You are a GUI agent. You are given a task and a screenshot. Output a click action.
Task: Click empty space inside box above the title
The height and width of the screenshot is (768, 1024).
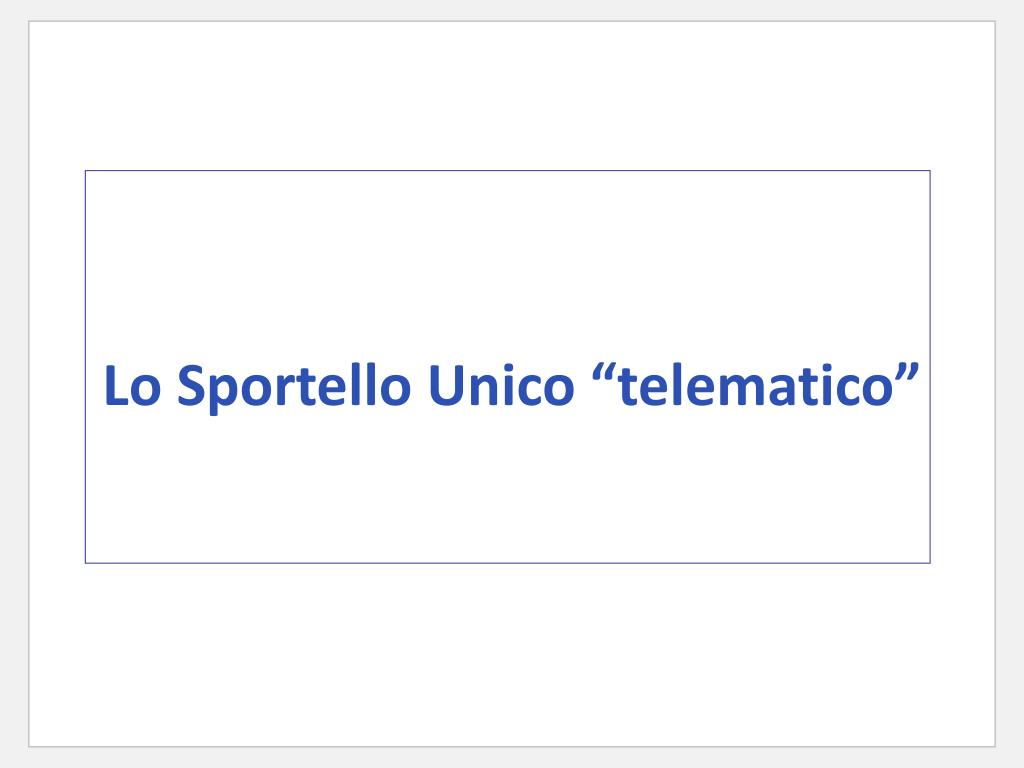point(507,261)
